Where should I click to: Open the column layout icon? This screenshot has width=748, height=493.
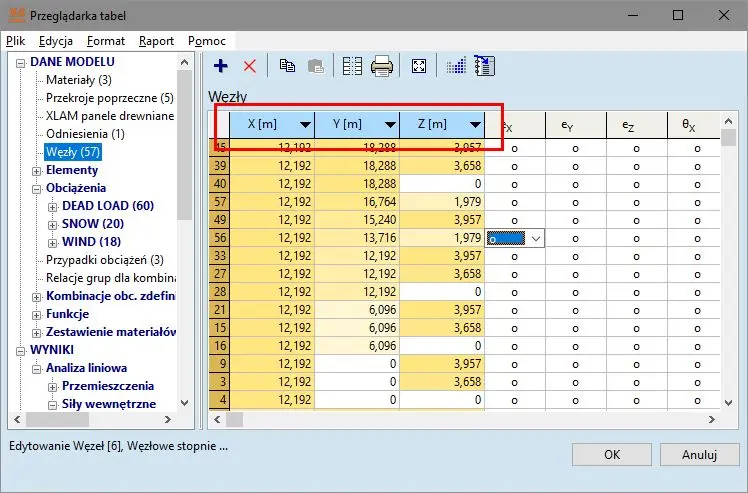(x=352, y=66)
